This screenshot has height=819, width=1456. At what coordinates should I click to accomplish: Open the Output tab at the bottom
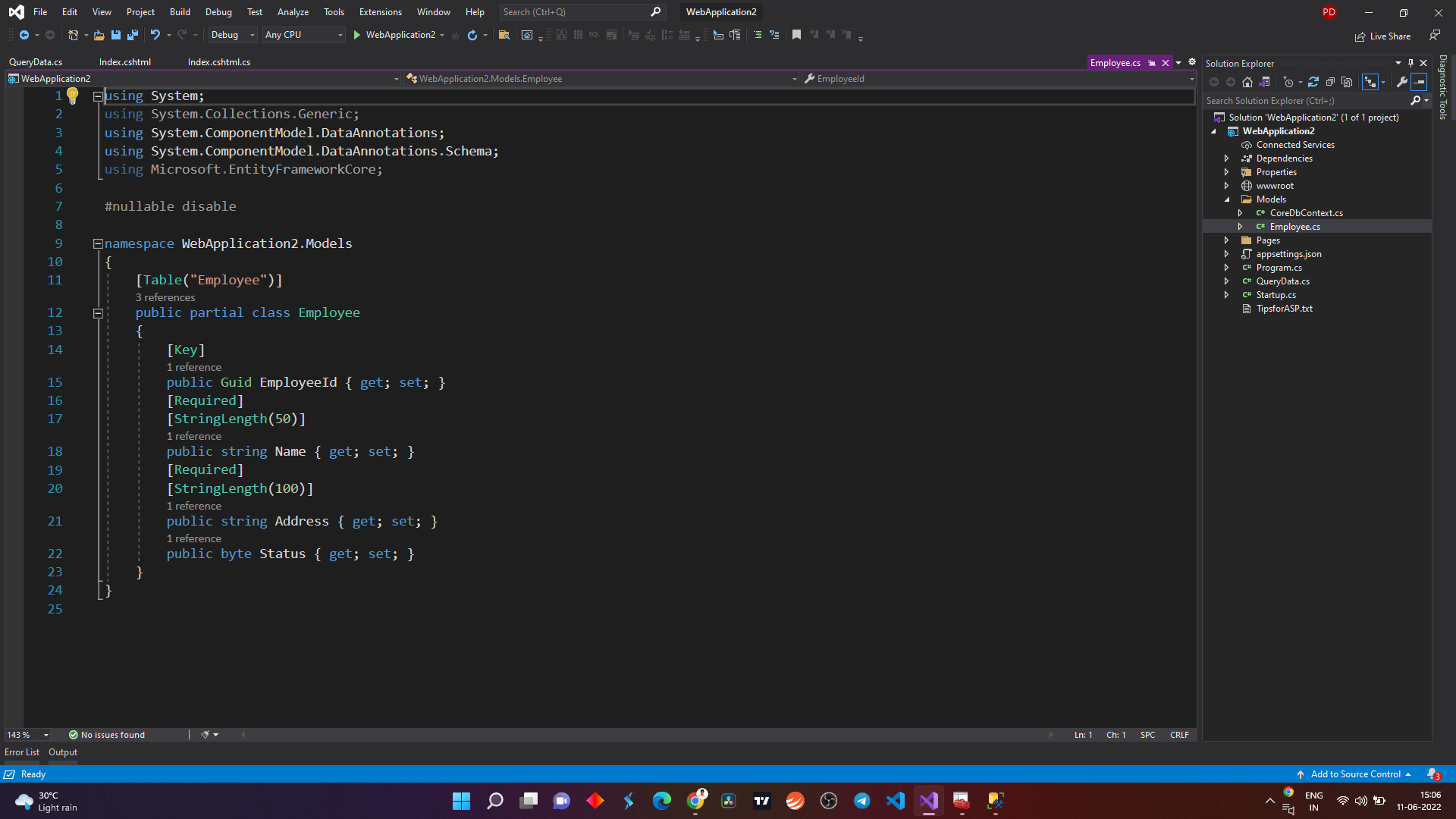pos(63,752)
